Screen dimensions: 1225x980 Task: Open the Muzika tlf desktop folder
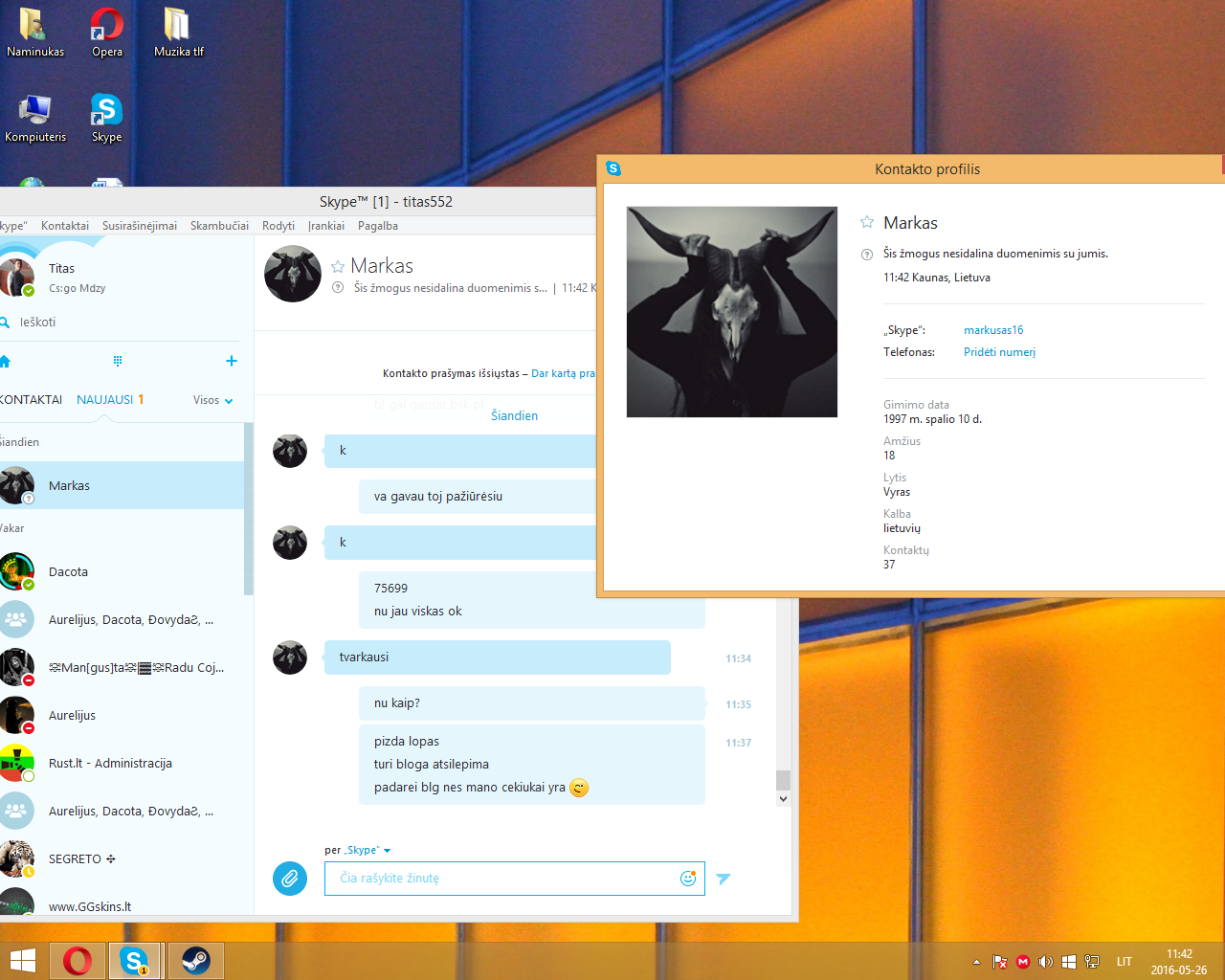(178, 33)
